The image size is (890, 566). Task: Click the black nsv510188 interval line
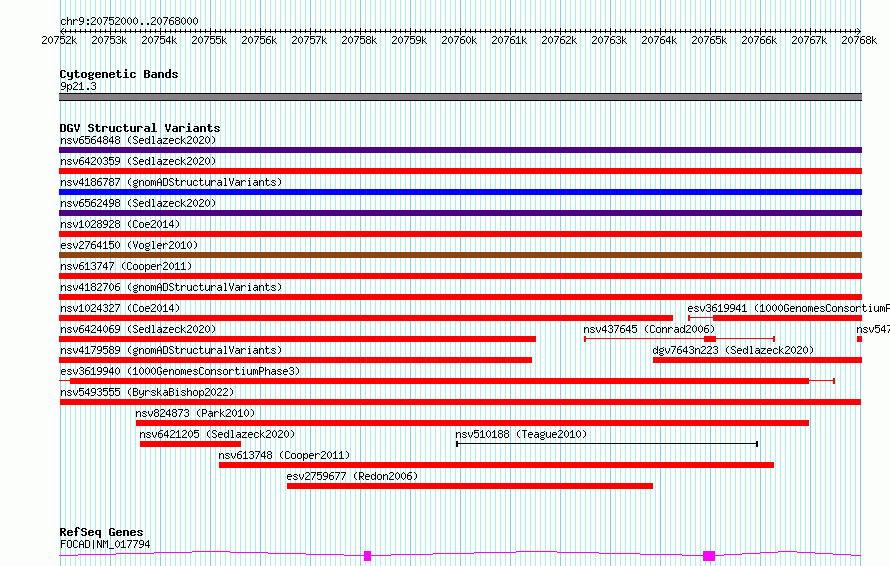[x=607, y=444]
